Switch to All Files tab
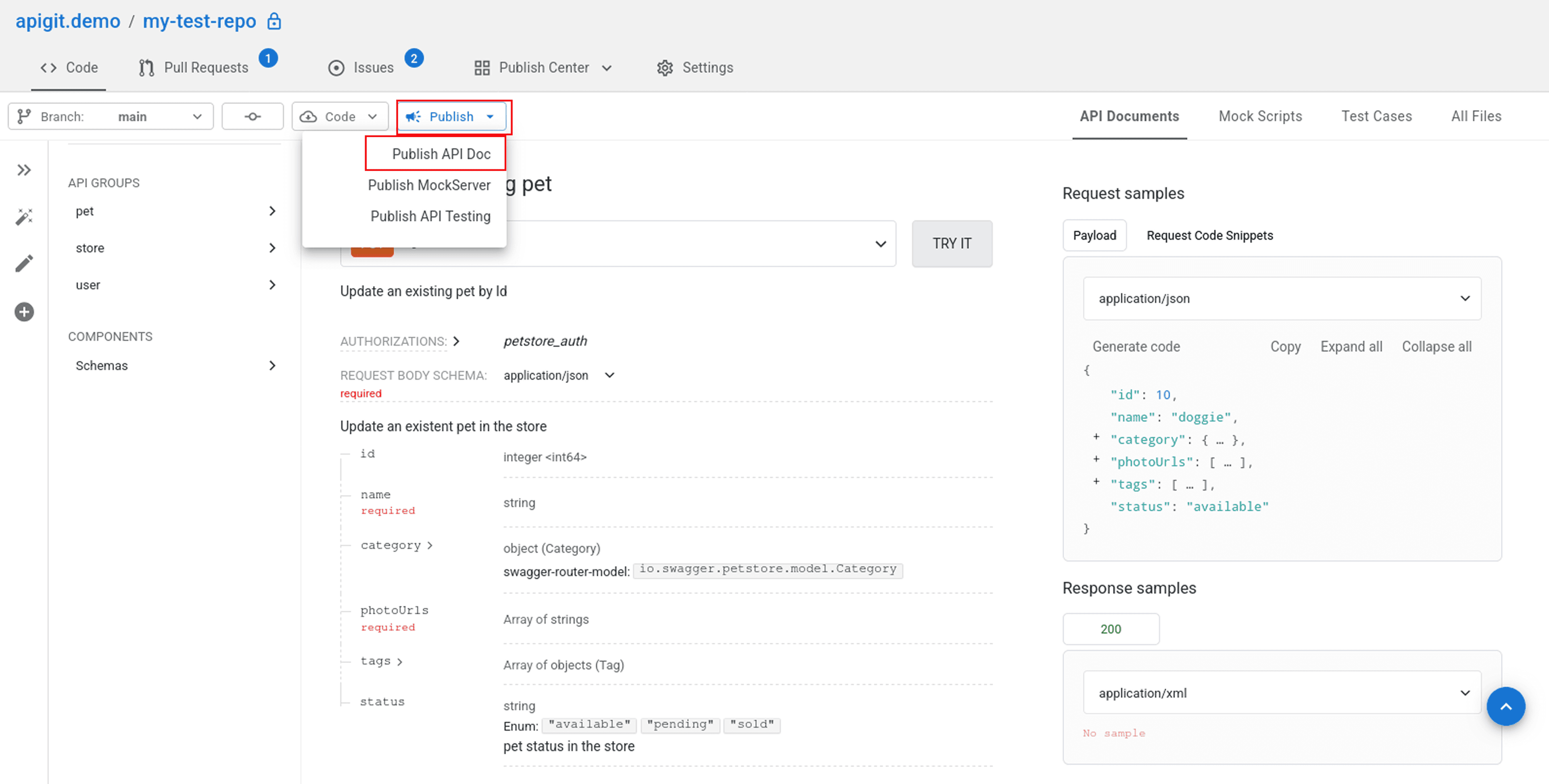 coord(1476,116)
